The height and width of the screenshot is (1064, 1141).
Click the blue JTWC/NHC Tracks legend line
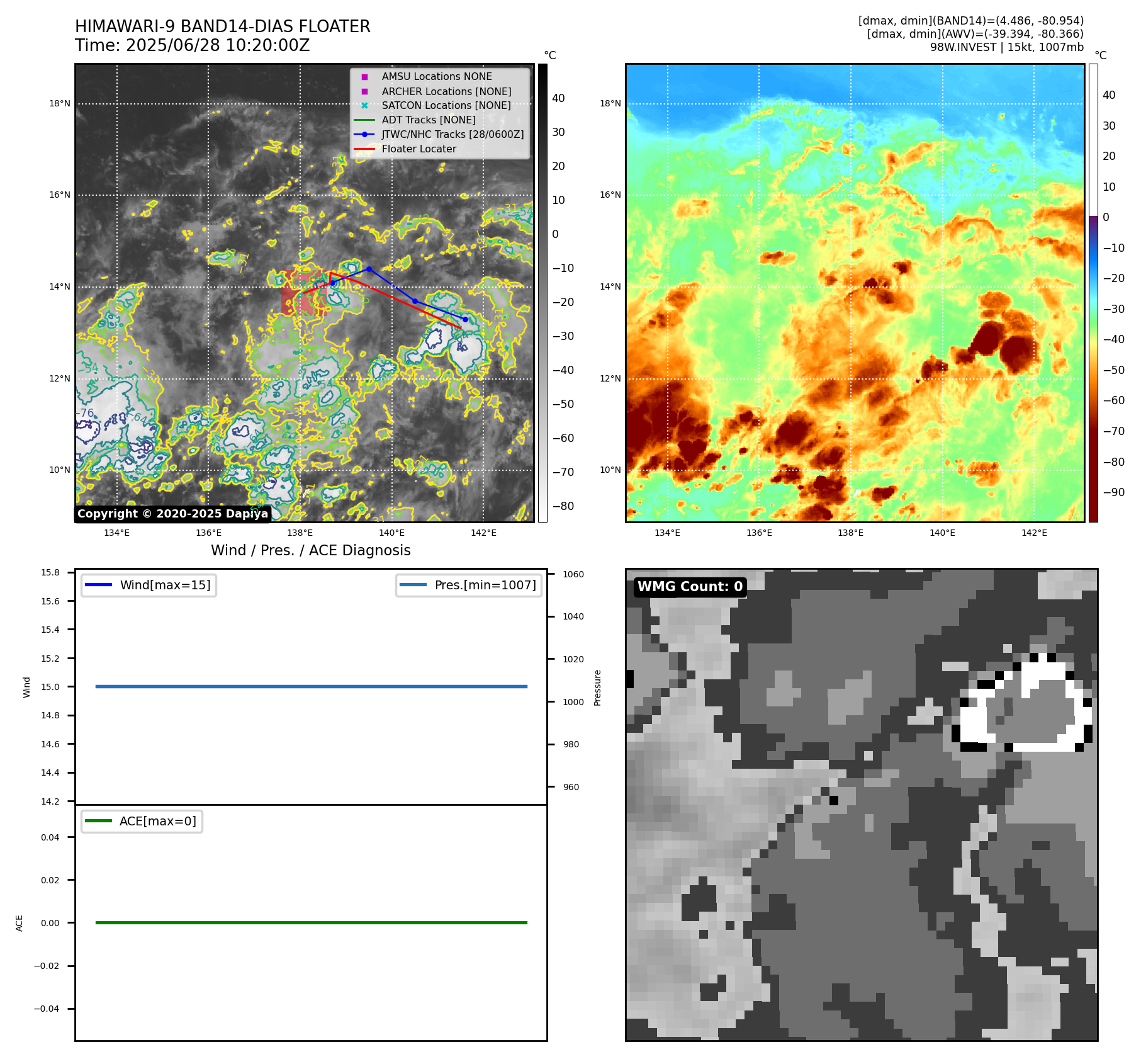coord(364,134)
